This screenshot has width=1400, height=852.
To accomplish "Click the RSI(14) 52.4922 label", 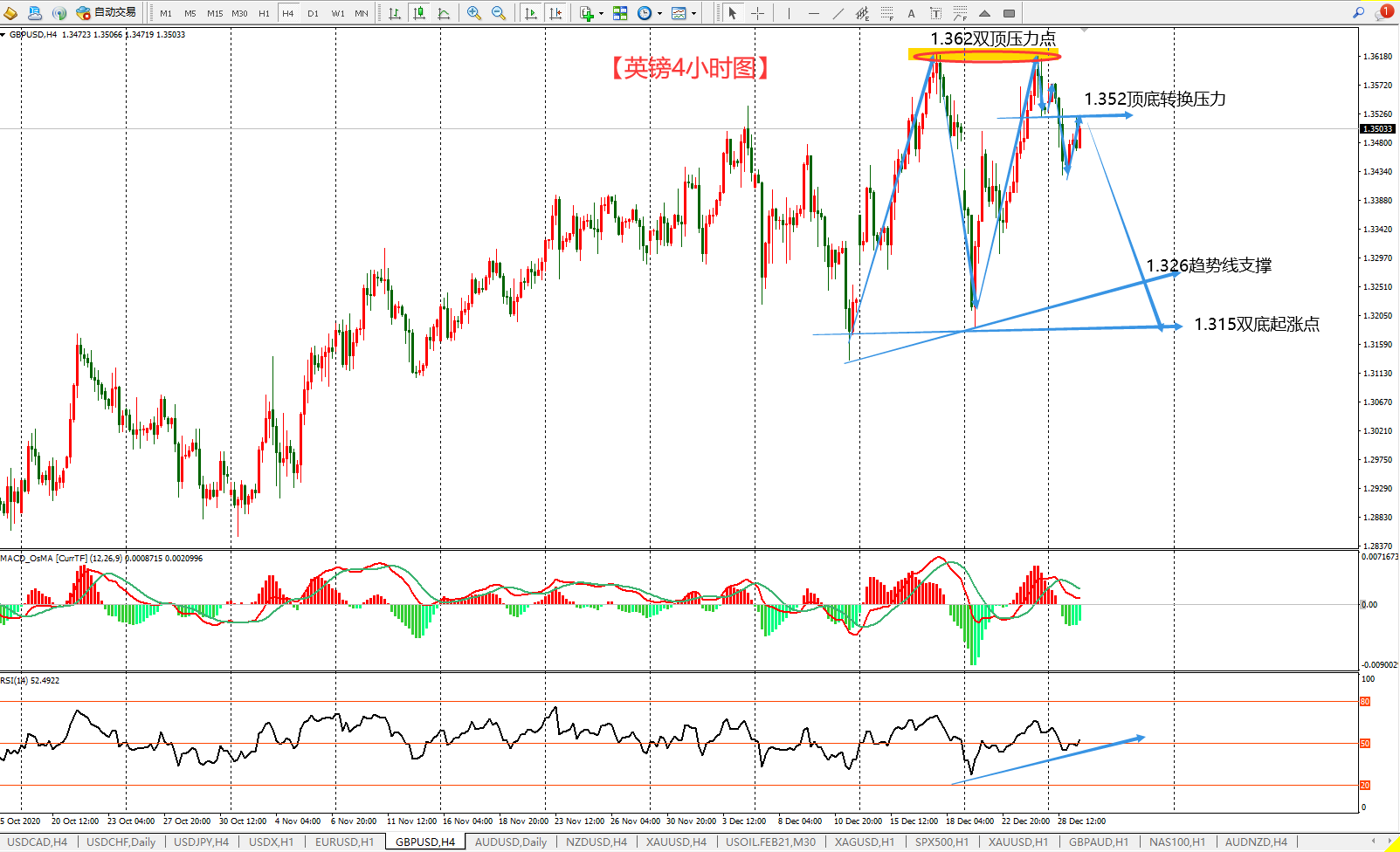I will (x=30, y=681).
